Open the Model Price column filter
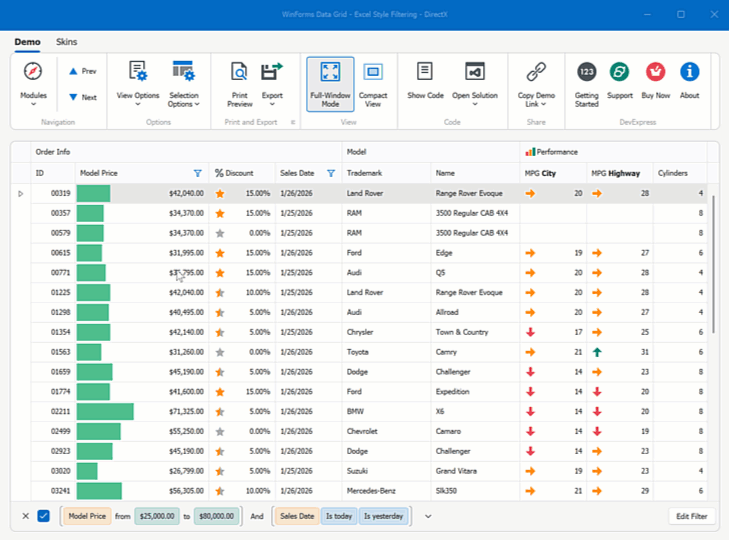Viewport: 729px width, 540px height. click(198, 173)
